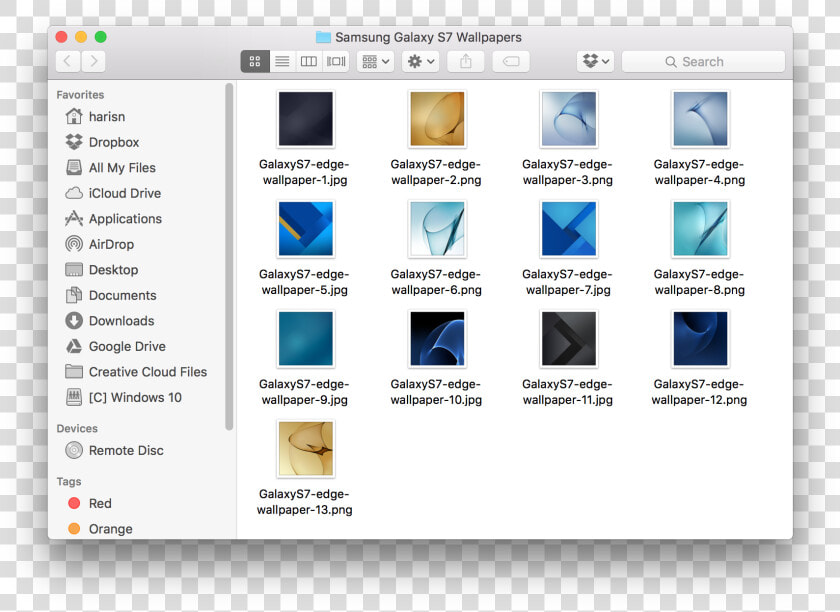Screen dimensions: 840x612
Task: Click the Samsung Galaxy S7 Wallpapers title folder icon
Action: pos(323,37)
